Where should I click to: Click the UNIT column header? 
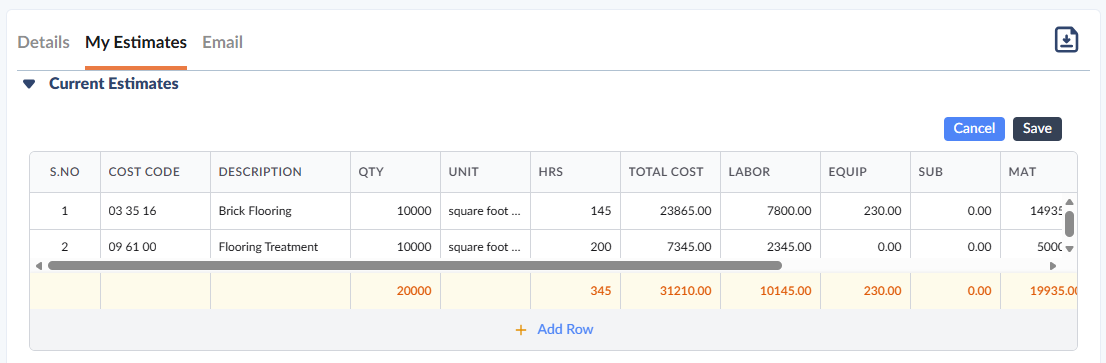tap(485, 172)
